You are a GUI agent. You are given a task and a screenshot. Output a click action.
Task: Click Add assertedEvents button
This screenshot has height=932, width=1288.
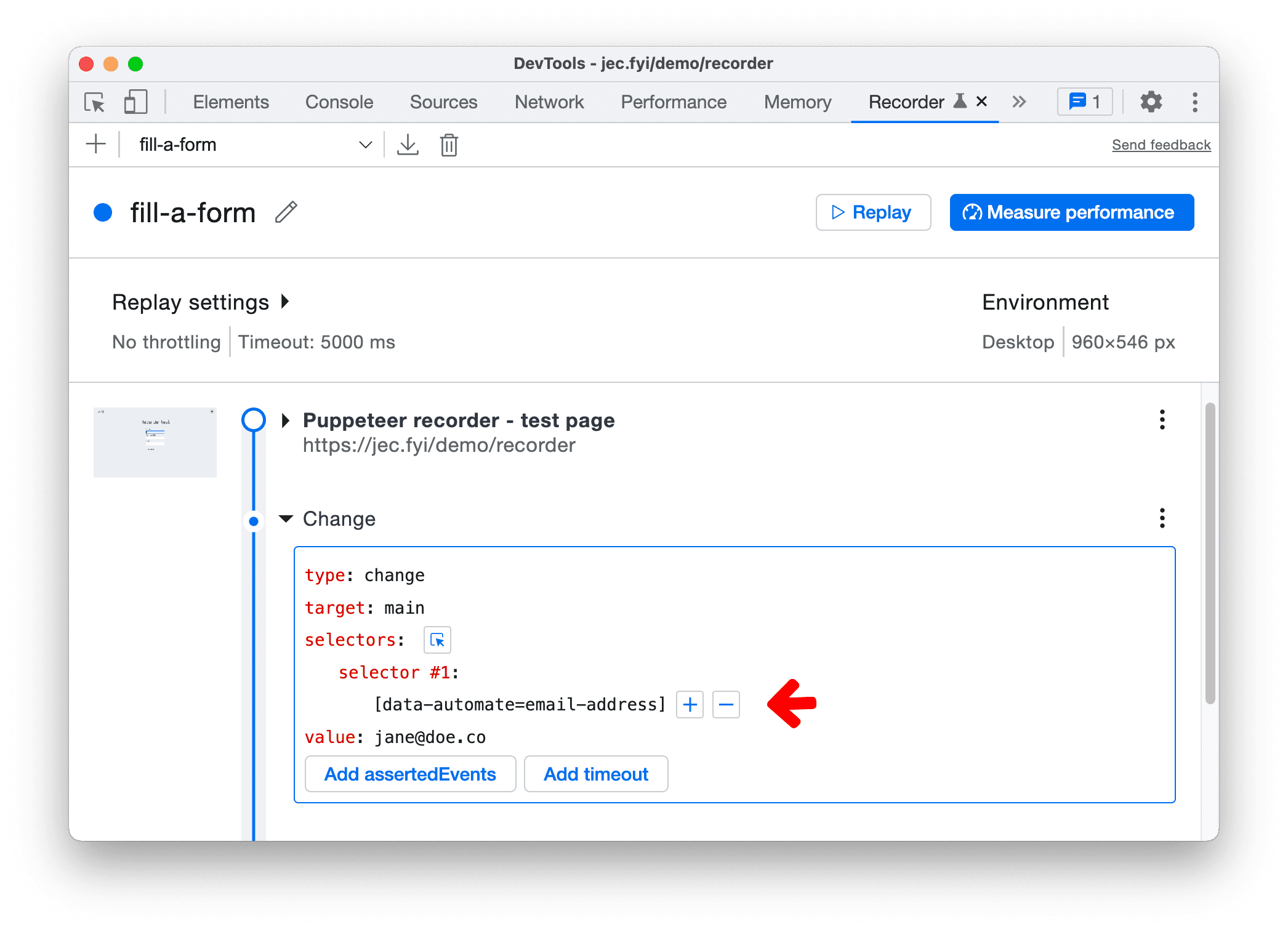408,774
